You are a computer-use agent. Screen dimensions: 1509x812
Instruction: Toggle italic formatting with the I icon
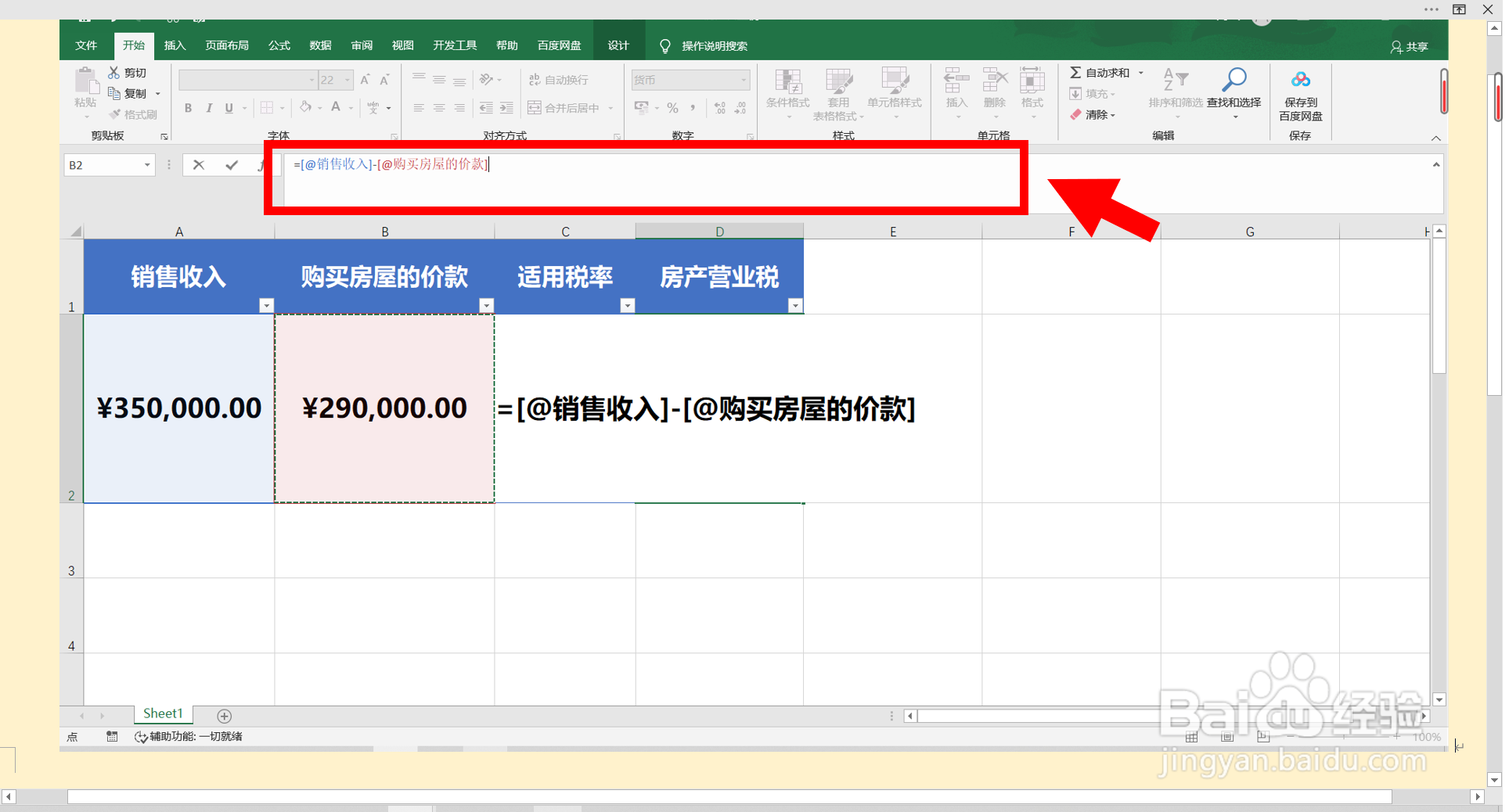tap(209, 108)
